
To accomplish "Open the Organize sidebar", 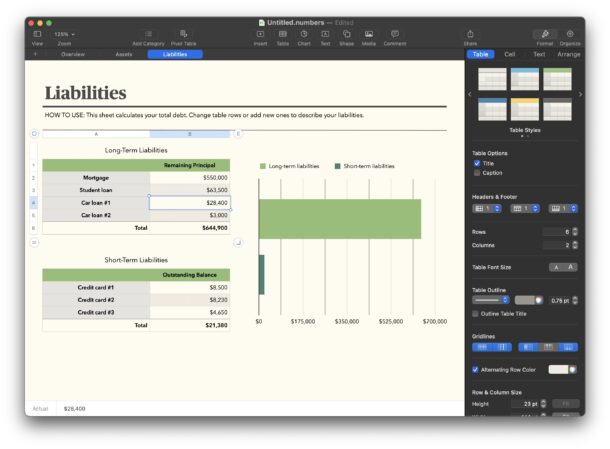I will 570,35.
